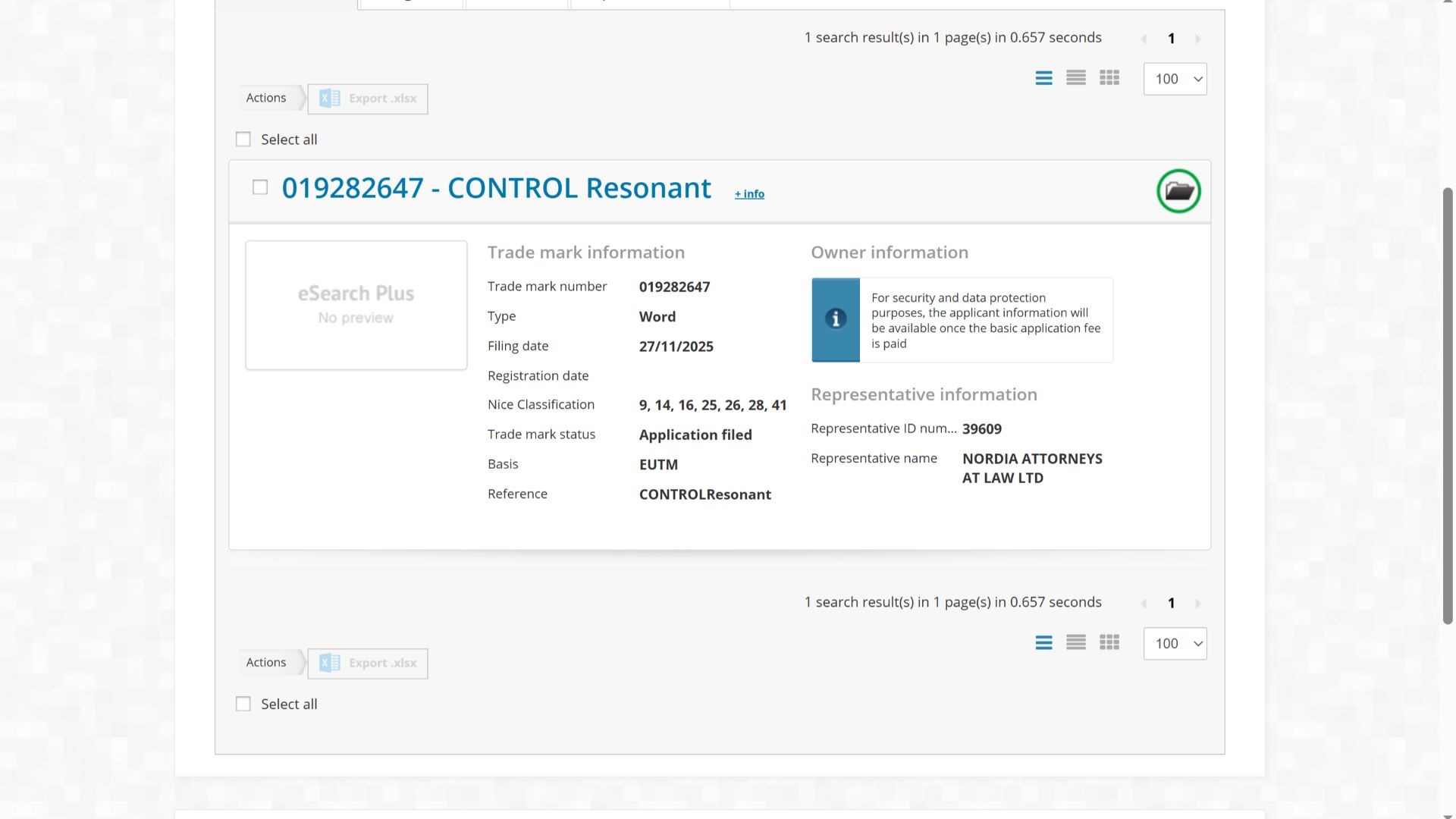Click the page's vertical scrollbar
This screenshot has width=1456, height=819.
click(x=1448, y=406)
